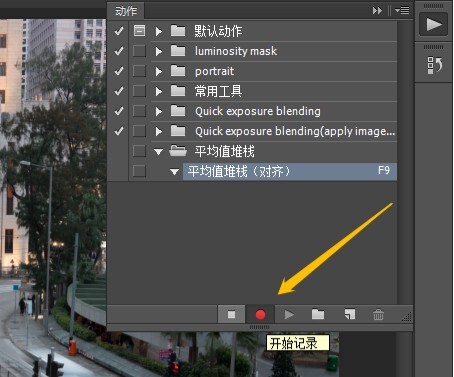This screenshot has width=454, height=377.
Task: Toggle dialog box for 平均值堆栈（对齐）action
Action: pyautogui.click(x=139, y=171)
